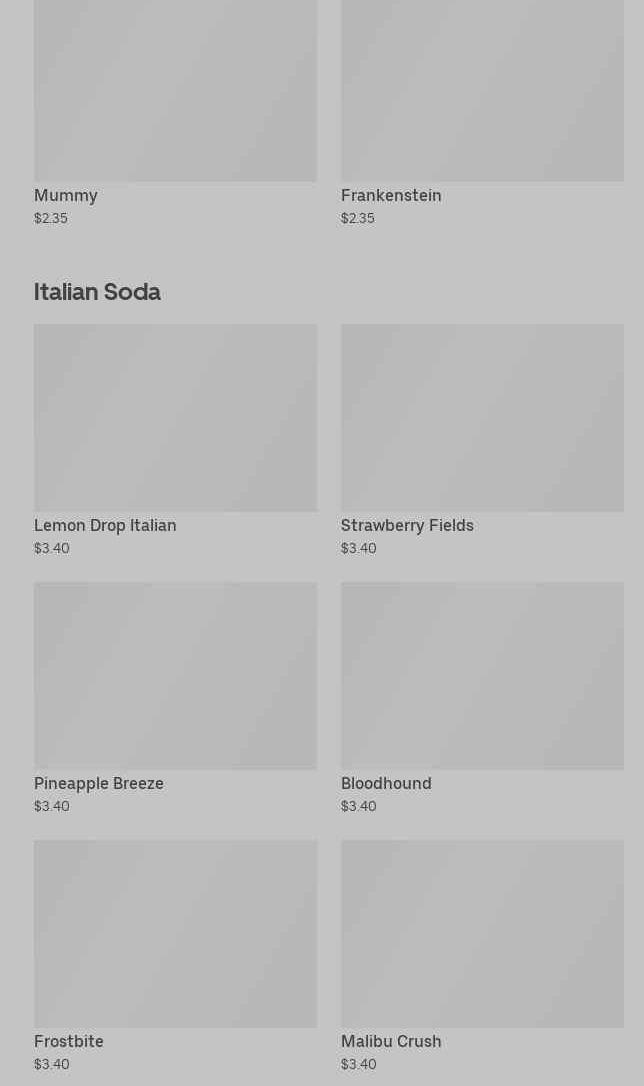Open Lemon Drop Italian by its title

pos(105,526)
